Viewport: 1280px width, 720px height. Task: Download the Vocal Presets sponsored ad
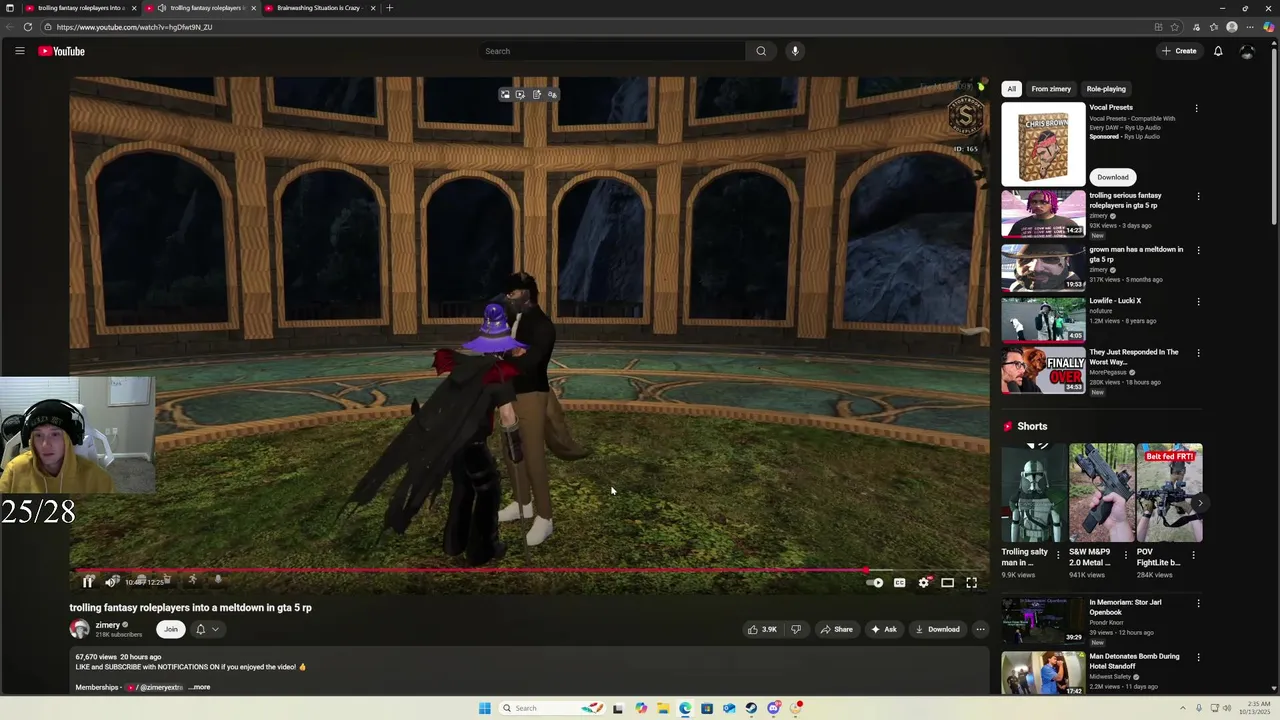tap(1112, 177)
